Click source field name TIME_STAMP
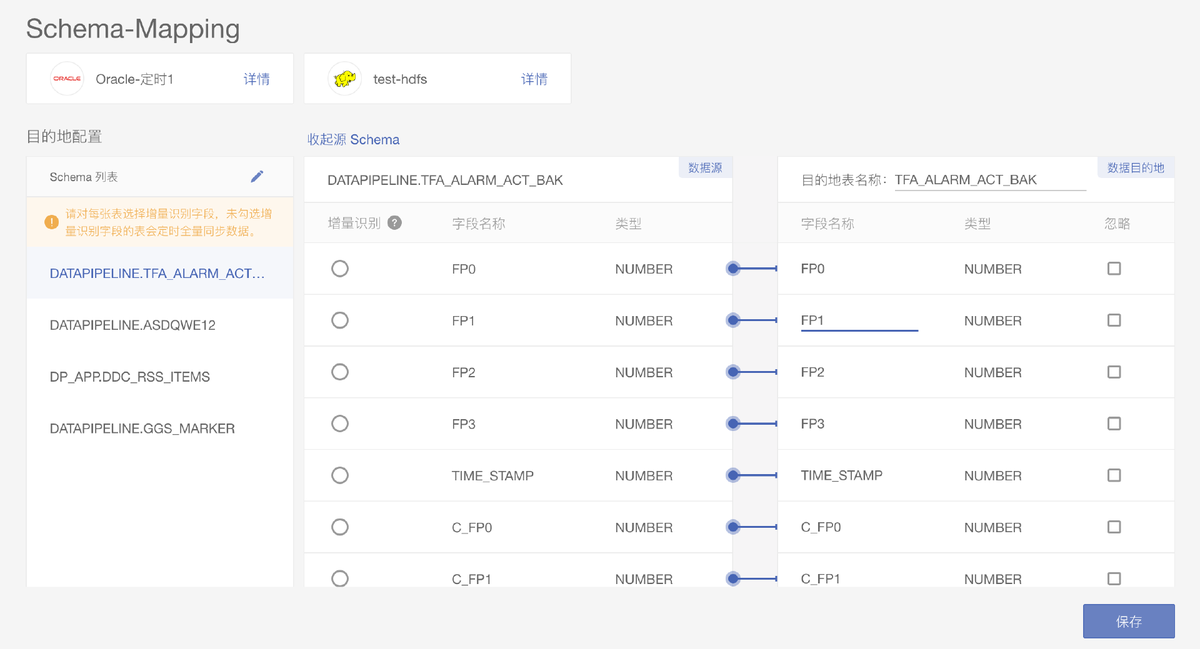The image size is (1200, 649). 493,475
